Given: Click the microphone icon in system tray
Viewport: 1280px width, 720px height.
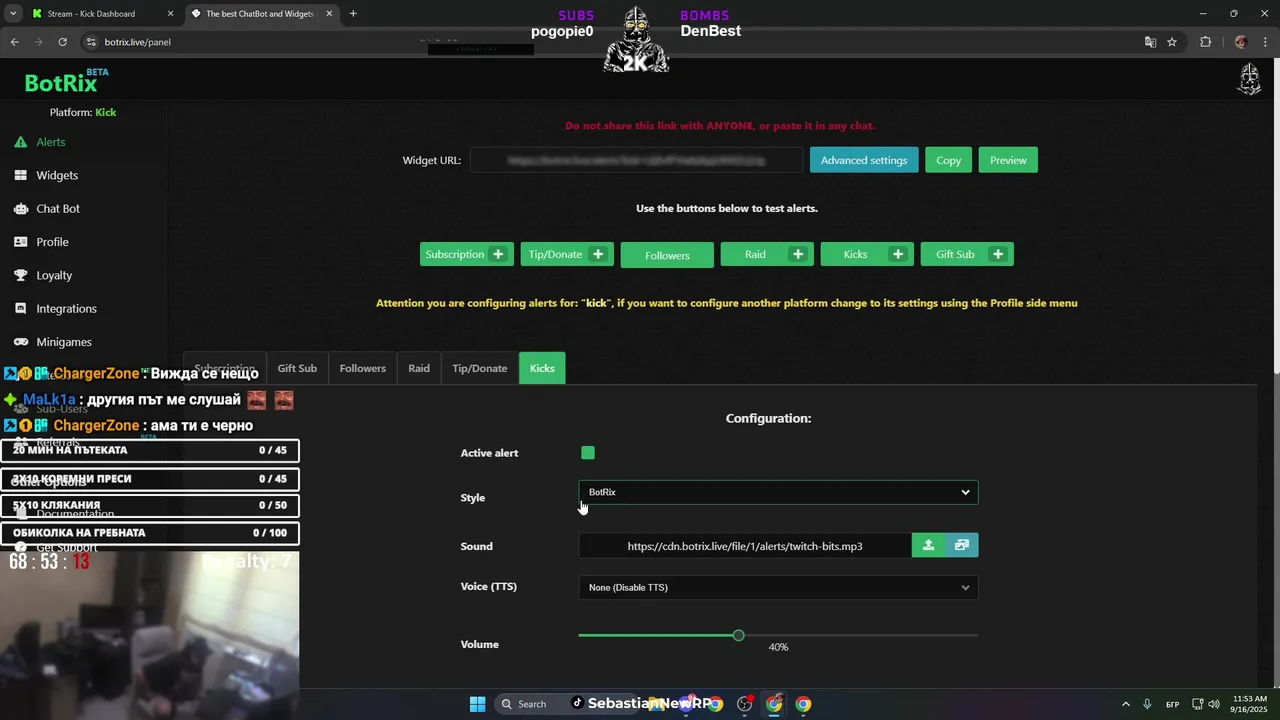Looking at the screenshot, I should pos(1147,704).
